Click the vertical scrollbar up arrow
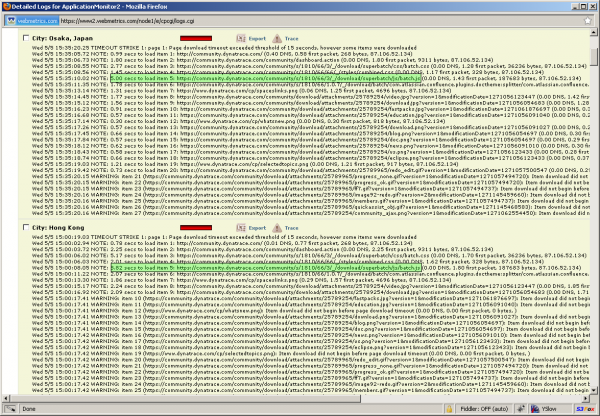The image size is (600, 416). point(593,32)
